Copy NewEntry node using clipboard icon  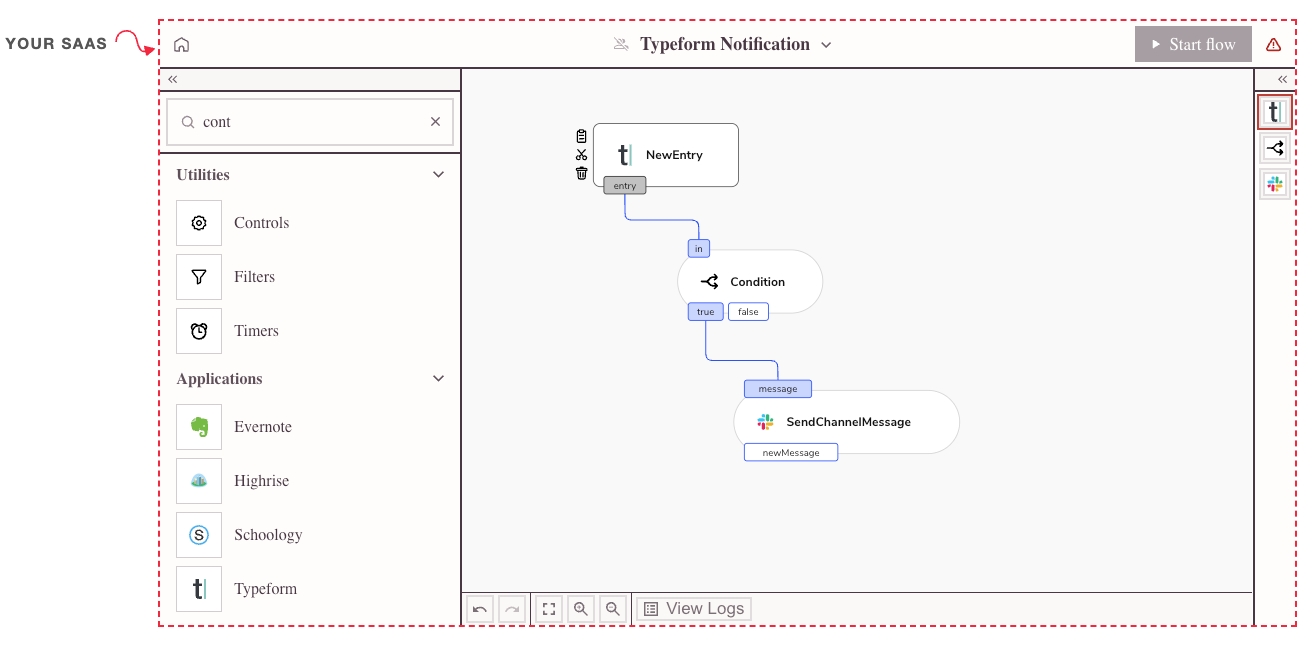pyautogui.click(x=581, y=137)
